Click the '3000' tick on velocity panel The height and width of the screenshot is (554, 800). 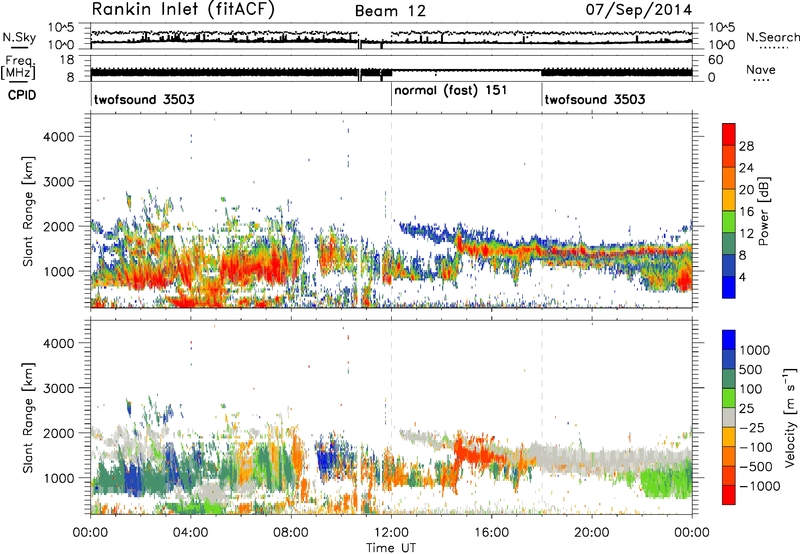click(x=58, y=388)
